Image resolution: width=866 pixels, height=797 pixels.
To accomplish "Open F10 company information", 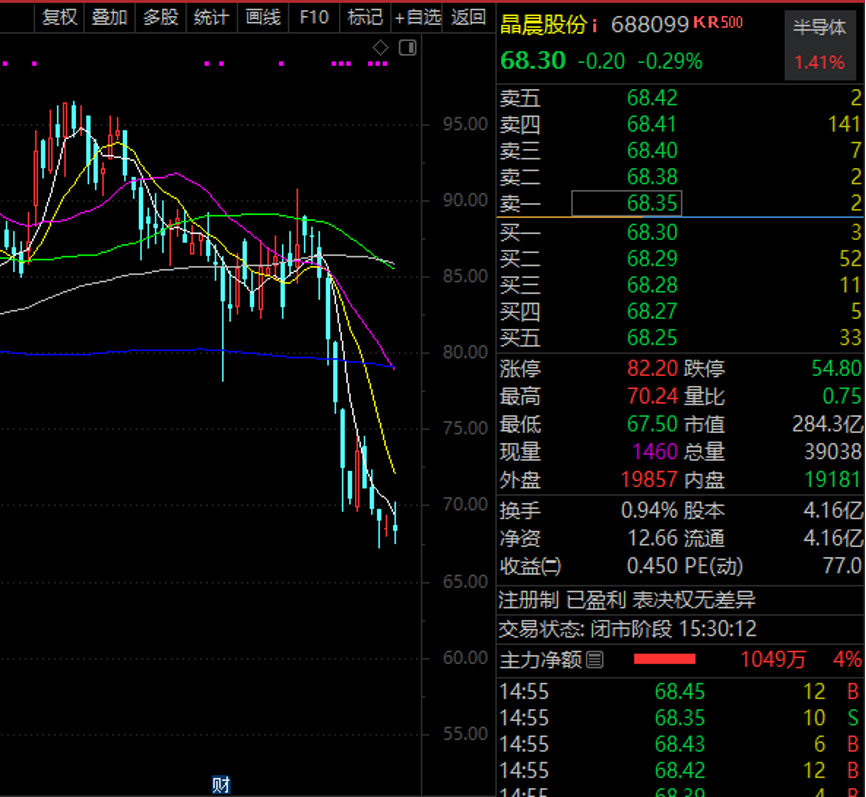I will coord(313,17).
